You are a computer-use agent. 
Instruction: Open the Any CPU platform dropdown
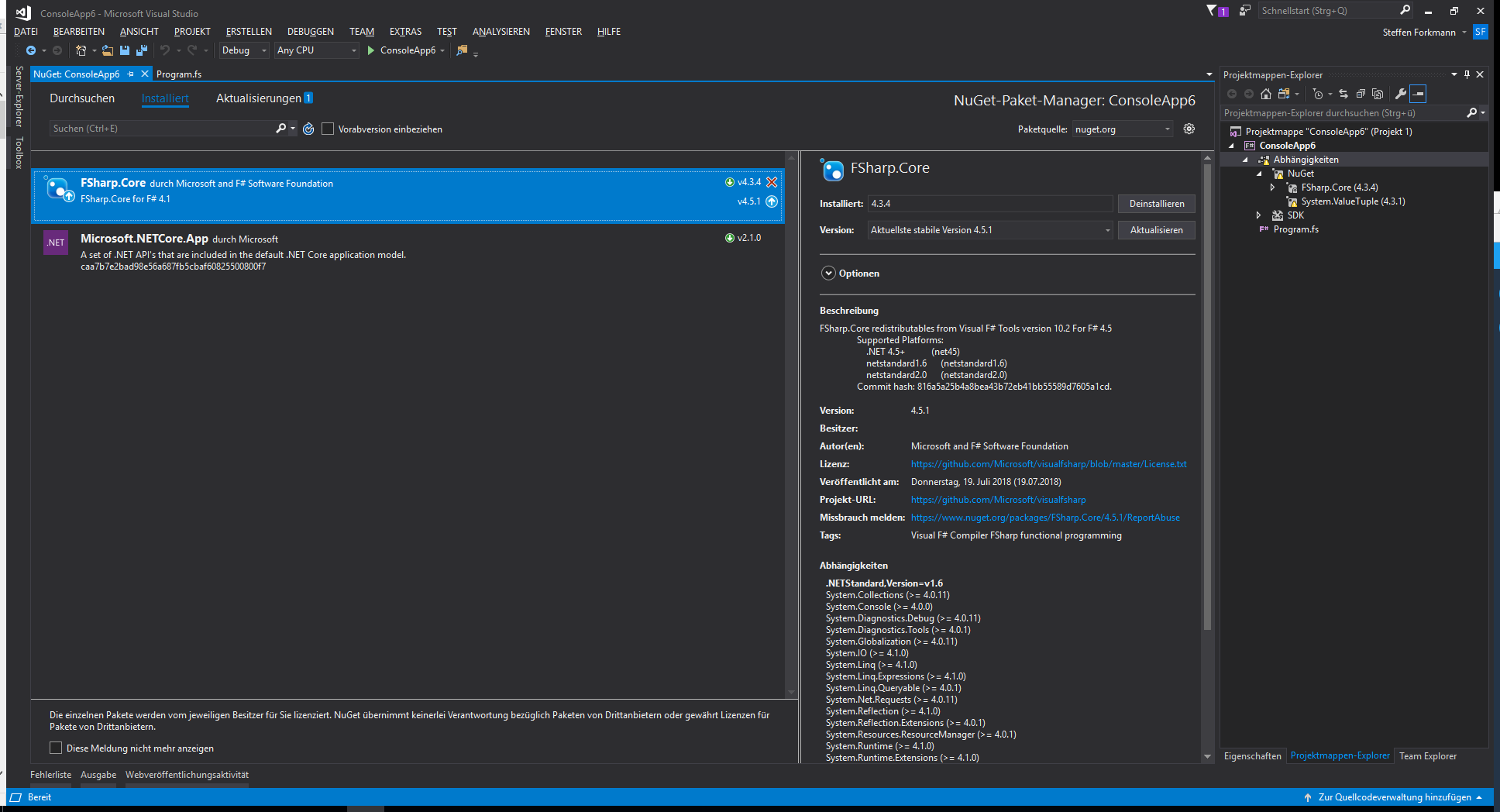[x=318, y=50]
